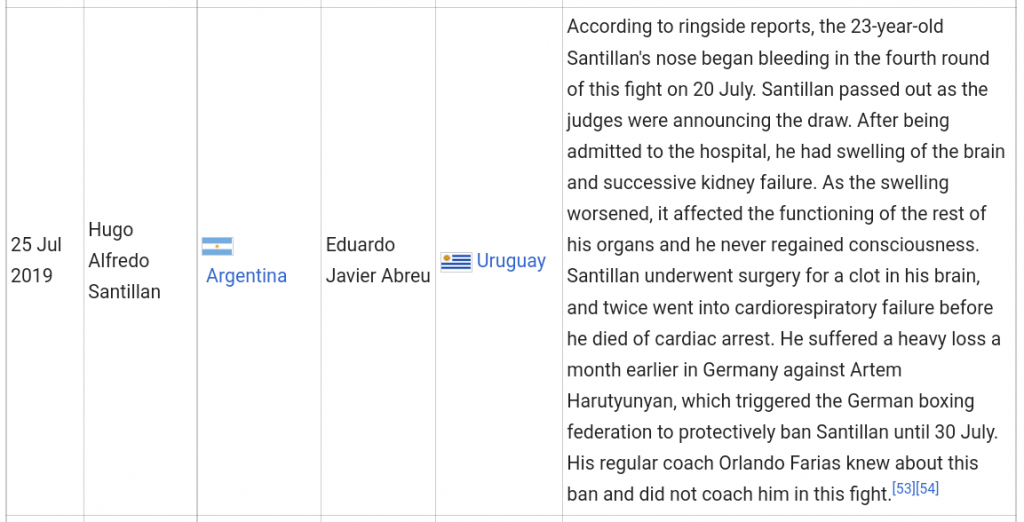
Task: Click the Uruguay flag icon
Action: (x=456, y=262)
